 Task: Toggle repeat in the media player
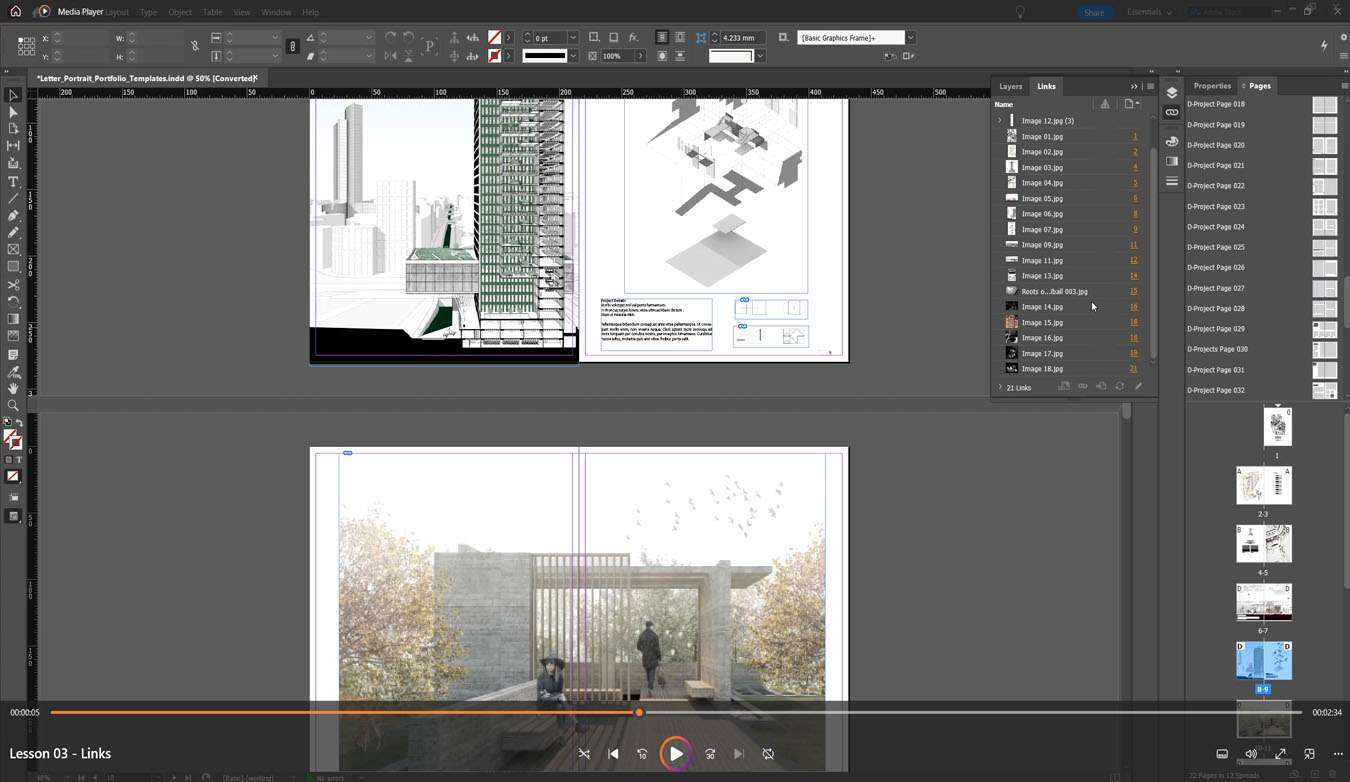[x=768, y=754]
